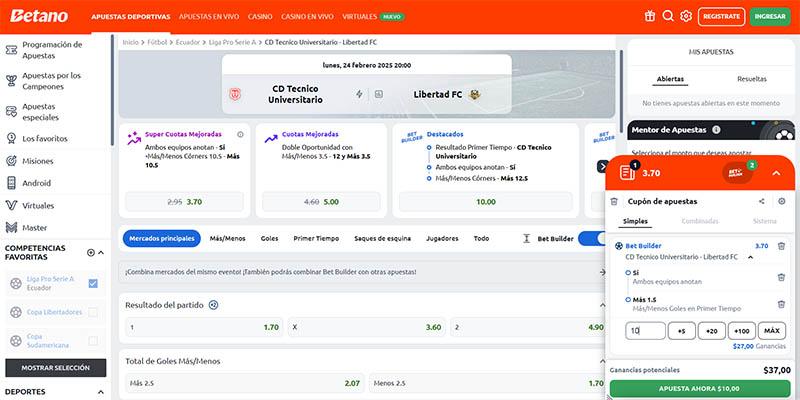Select Mercados principales tab
This screenshot has width=800, height=400.
162,238
